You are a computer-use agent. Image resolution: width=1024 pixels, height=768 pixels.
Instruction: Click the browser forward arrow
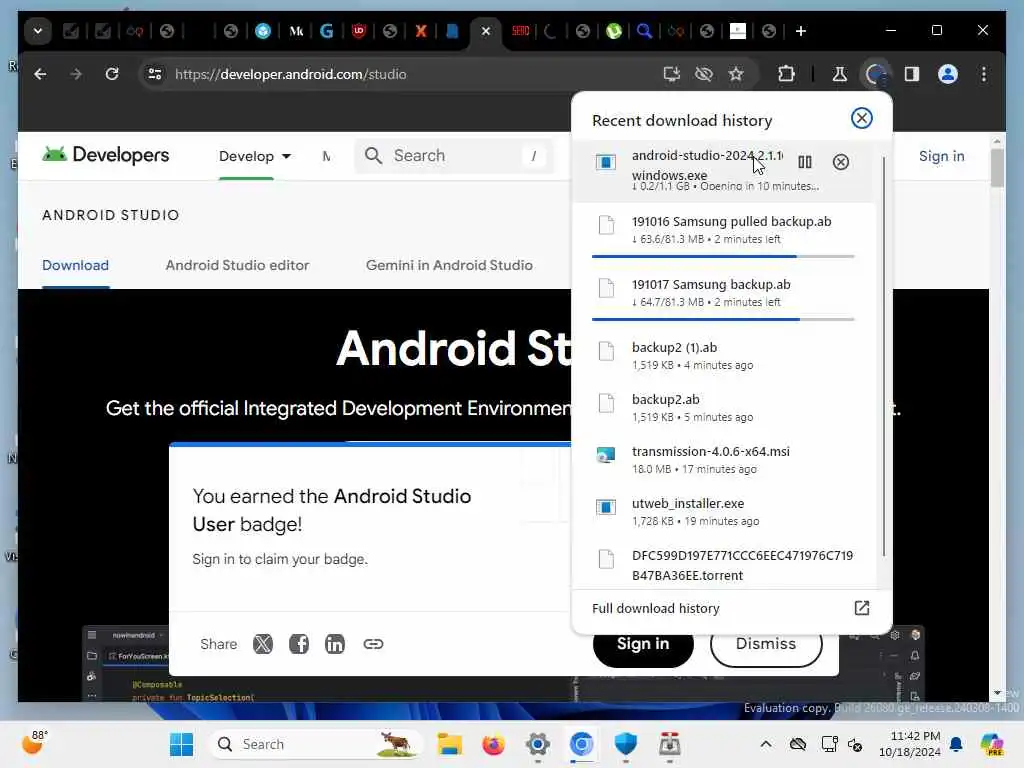coord(76,74)
